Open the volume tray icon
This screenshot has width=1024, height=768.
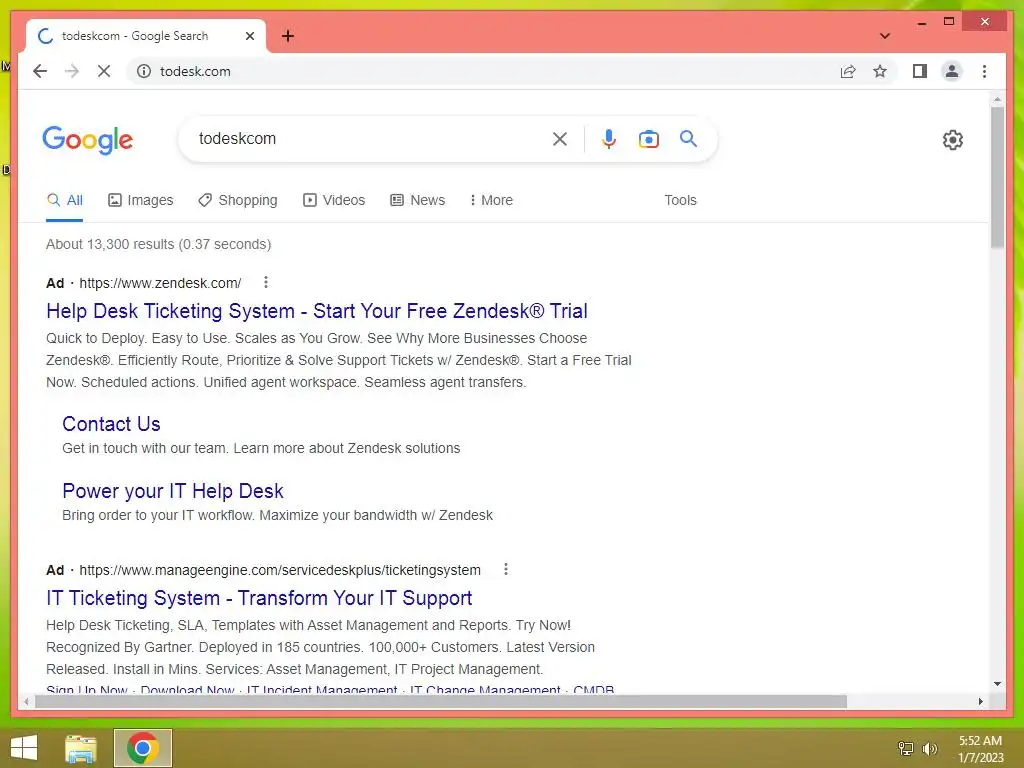[929, 748]
